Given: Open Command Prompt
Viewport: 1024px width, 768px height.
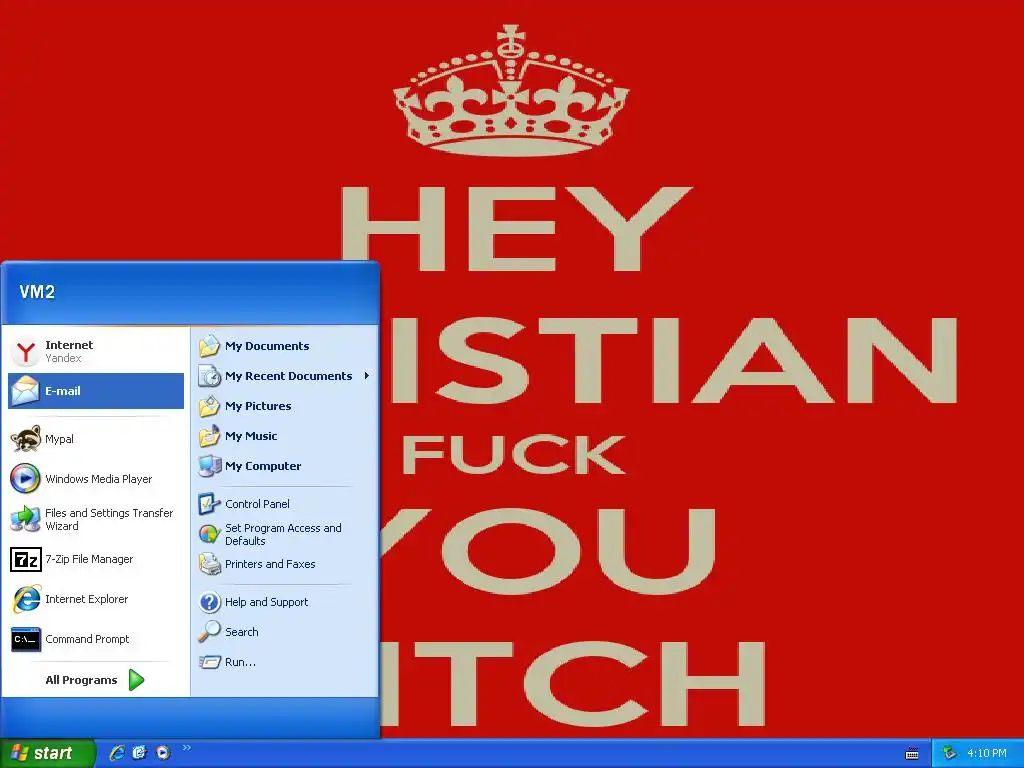Looking at the screenshot, I should coord(96,639).
